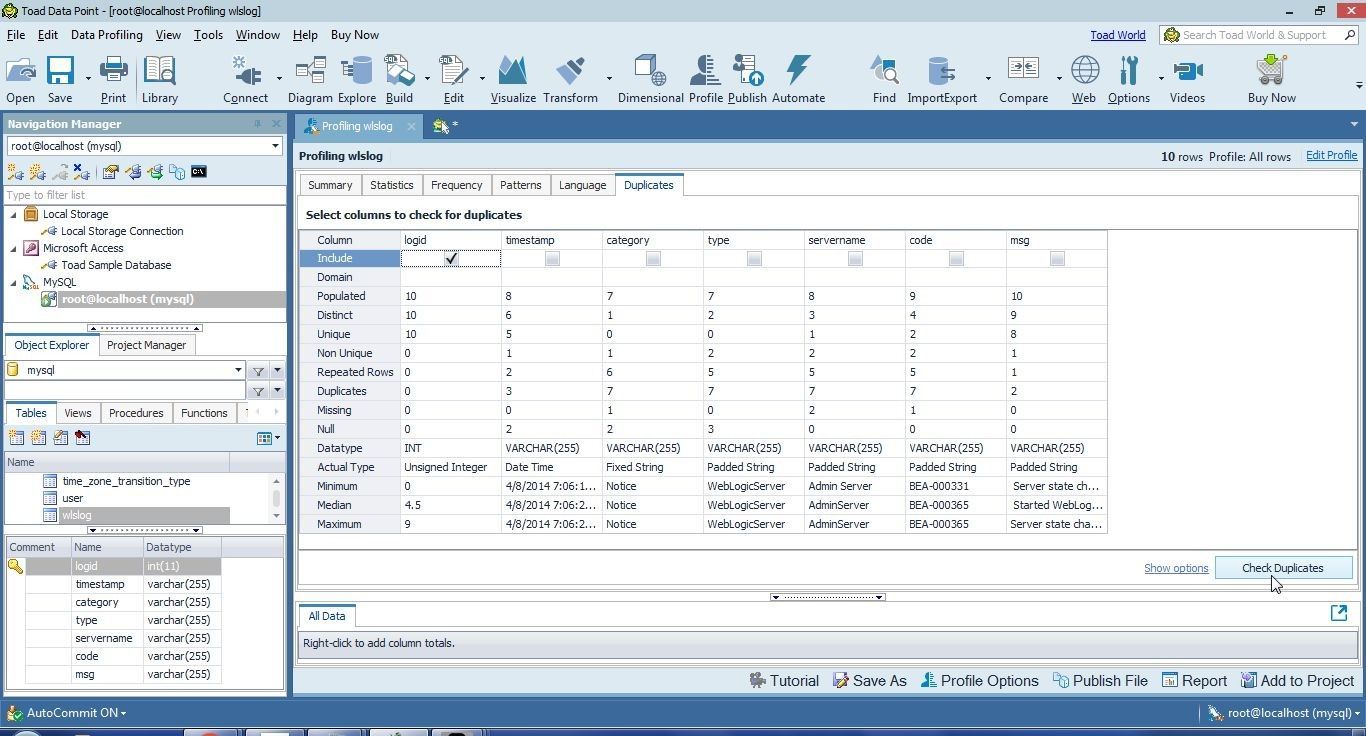Check the servername Include checkbox
This screenshot has height=736, width=1366.
[x=855, y=258]
